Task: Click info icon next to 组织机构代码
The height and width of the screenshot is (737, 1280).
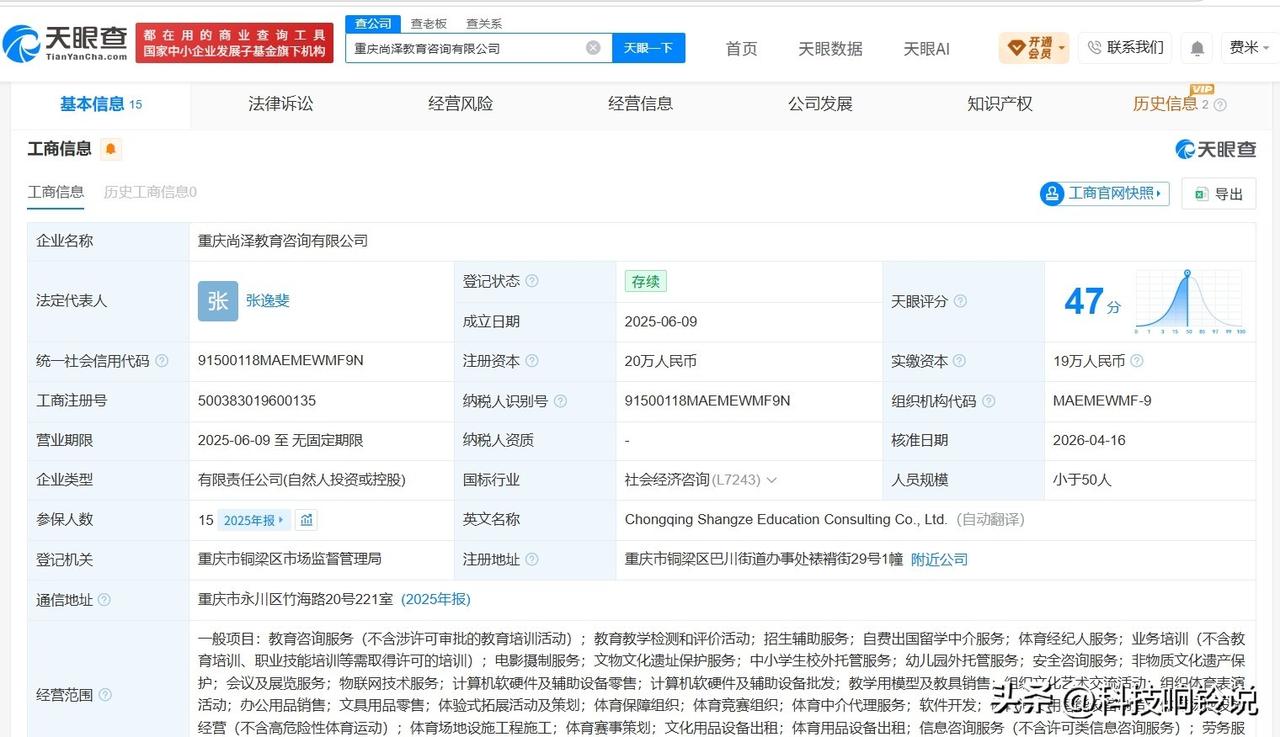Action: (988, 401)
